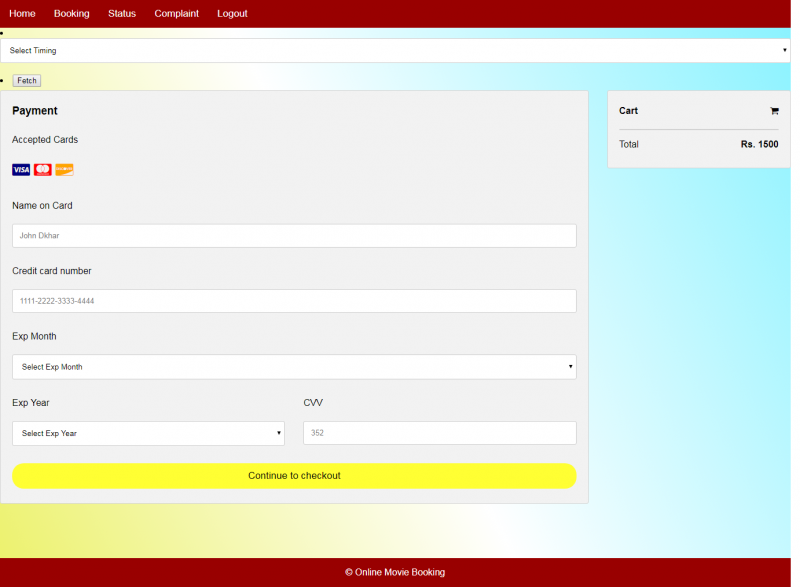Log out using the Logout link

(x=232, y=14)
